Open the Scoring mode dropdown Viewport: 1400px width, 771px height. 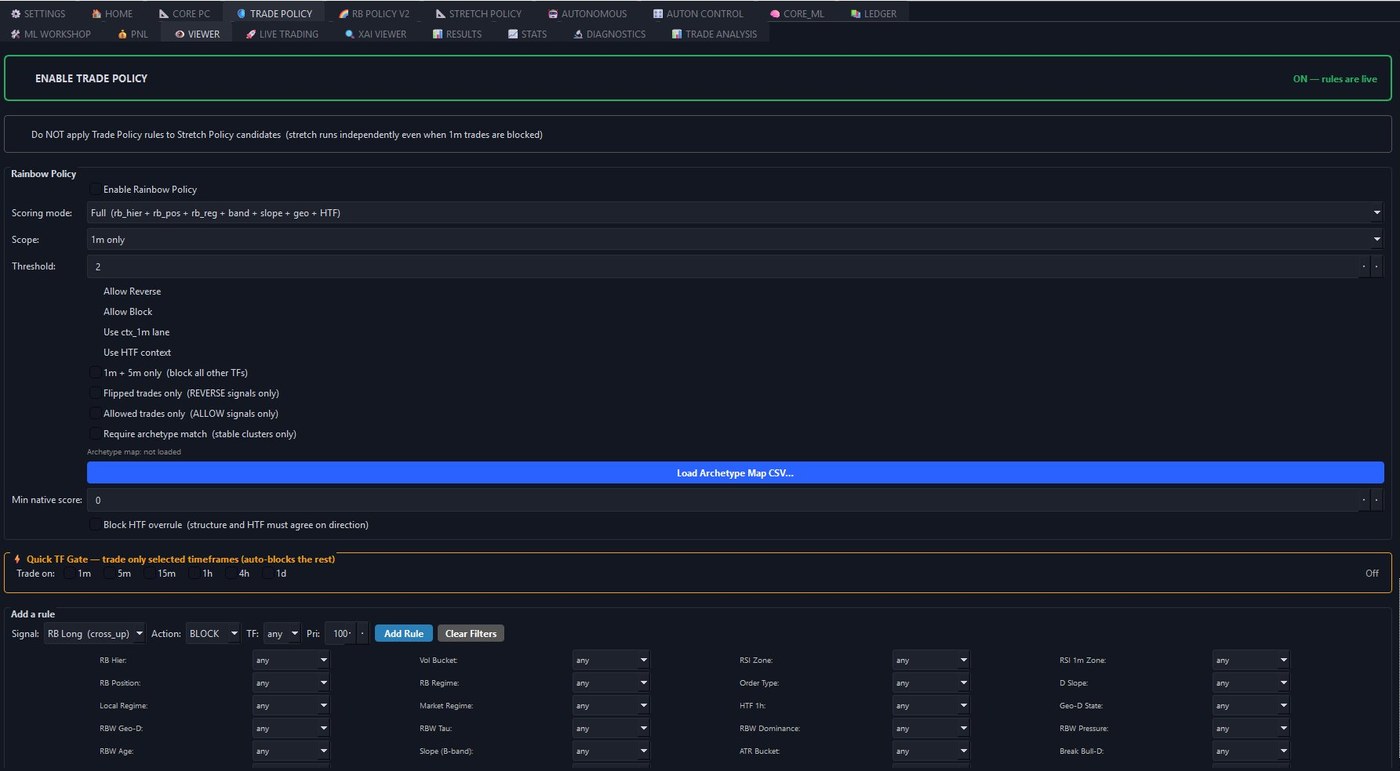point(735,213)
